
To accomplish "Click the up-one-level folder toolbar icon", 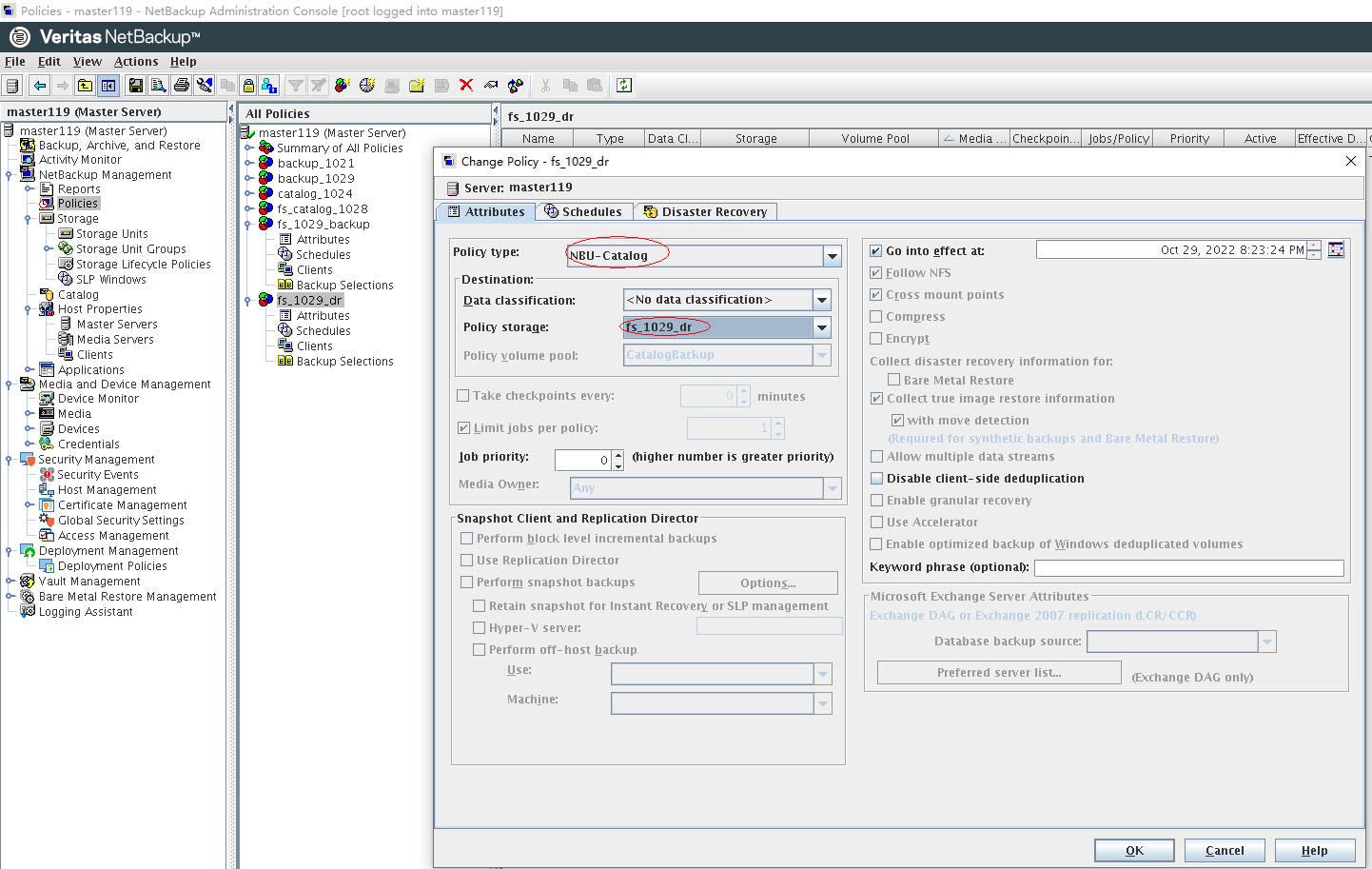I will coord(86,86).
